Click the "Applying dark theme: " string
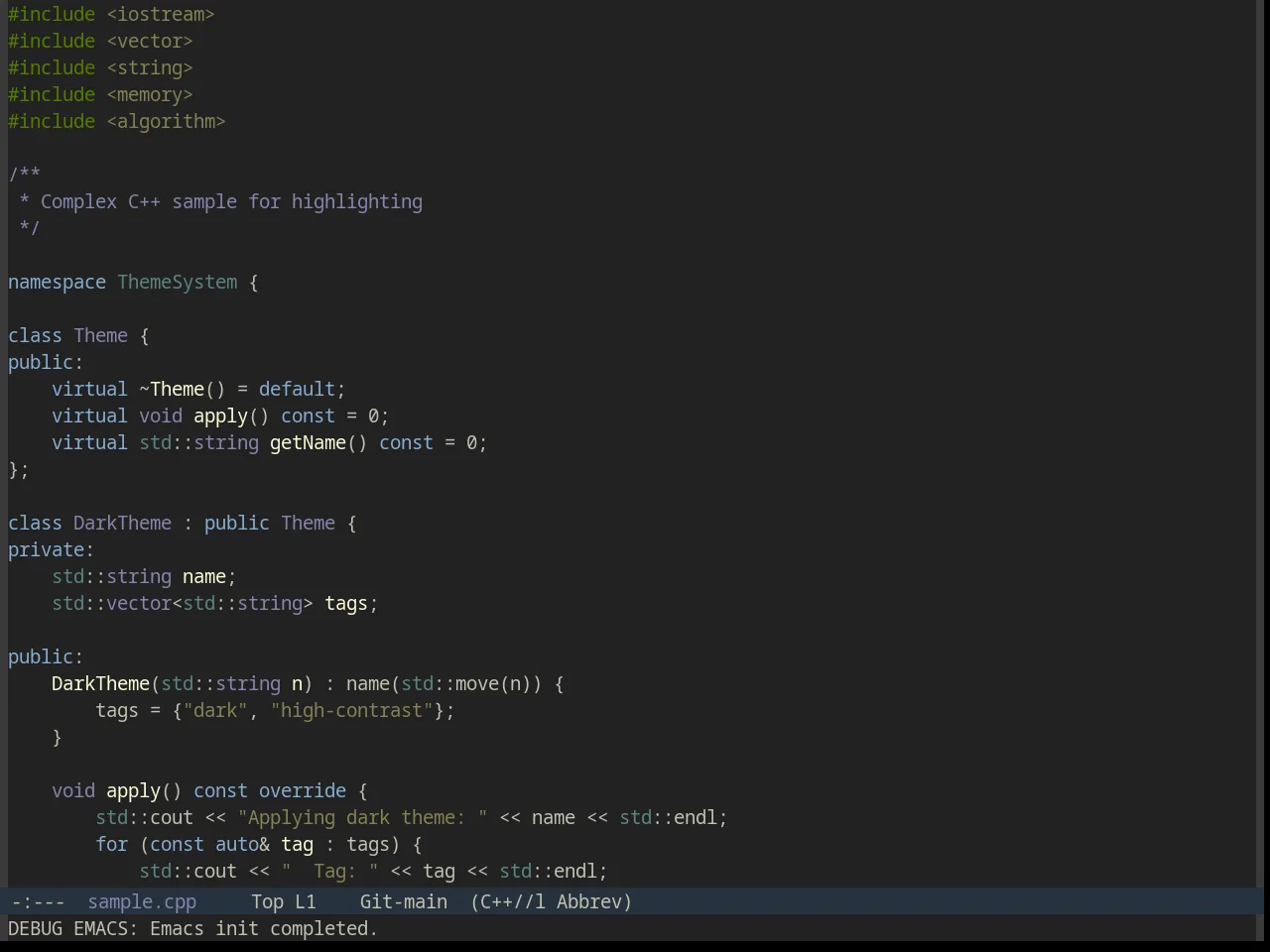The image size is (1270, 952). 362,817
